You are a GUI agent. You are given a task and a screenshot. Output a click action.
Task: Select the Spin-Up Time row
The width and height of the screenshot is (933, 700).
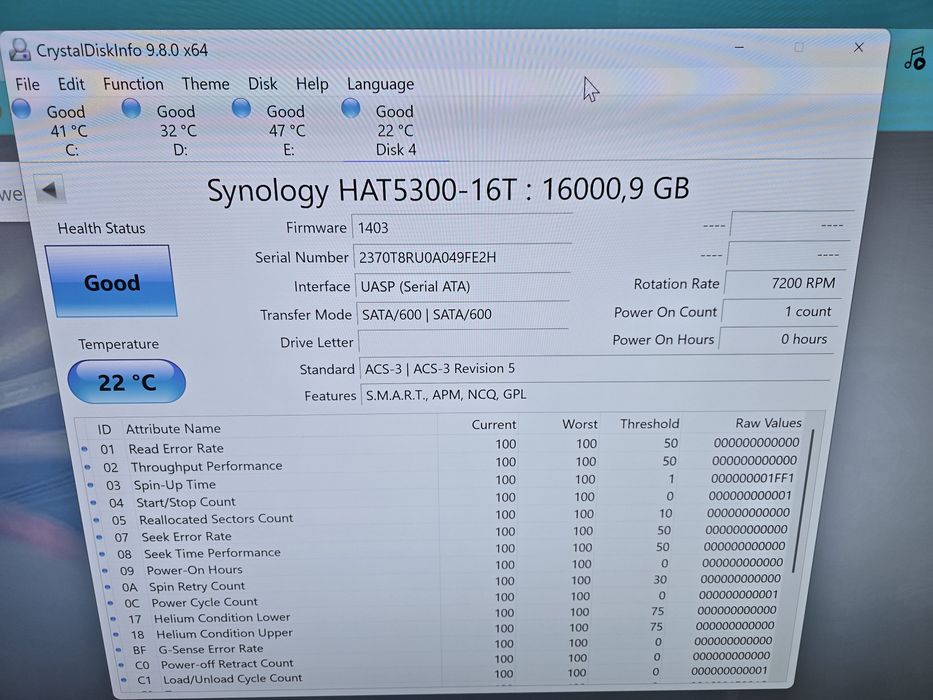pyautogui.click(x=443, y=482)
